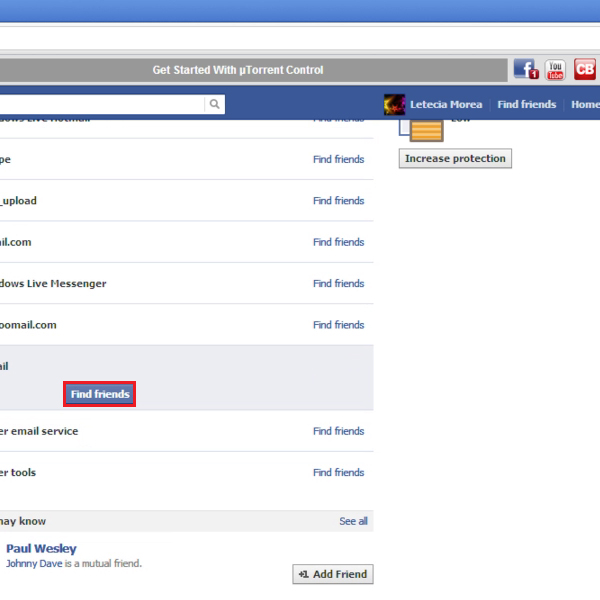Screen dimensions: 600x600
Task: Click the search magnifier icon
Action: coord(215,104)
